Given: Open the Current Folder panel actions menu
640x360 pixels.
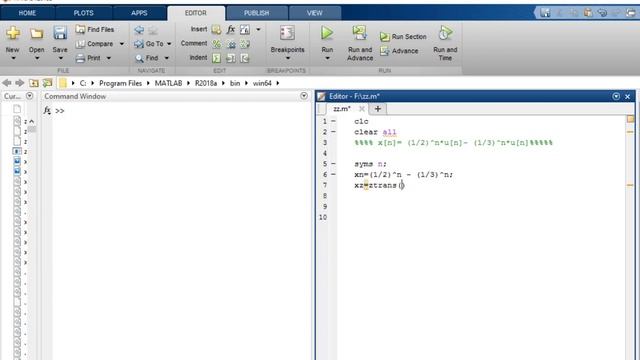Looking at the screenshot, I should pos(29,96).
